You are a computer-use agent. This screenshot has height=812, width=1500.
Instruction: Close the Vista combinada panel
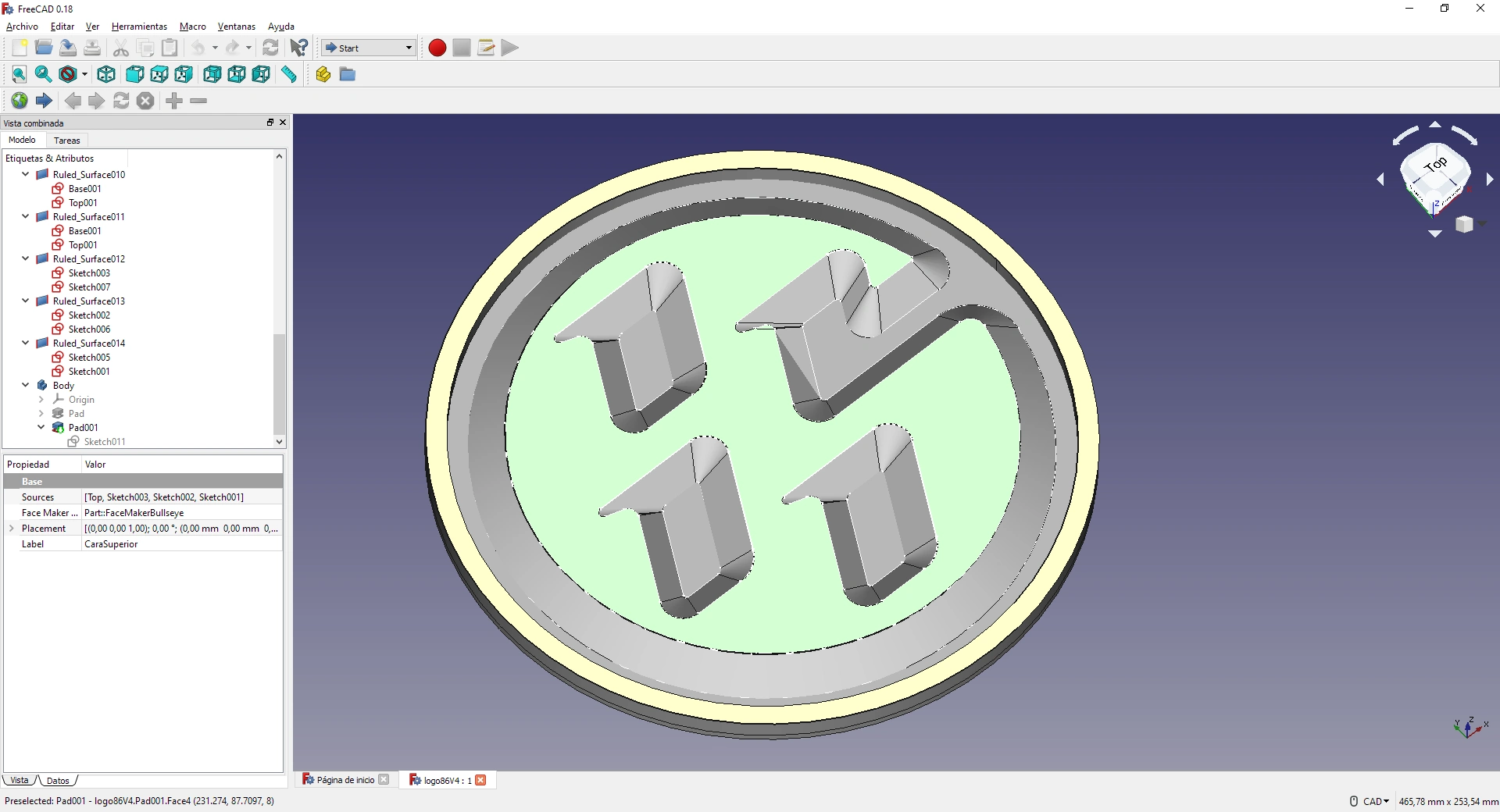[x=283, y=123]
